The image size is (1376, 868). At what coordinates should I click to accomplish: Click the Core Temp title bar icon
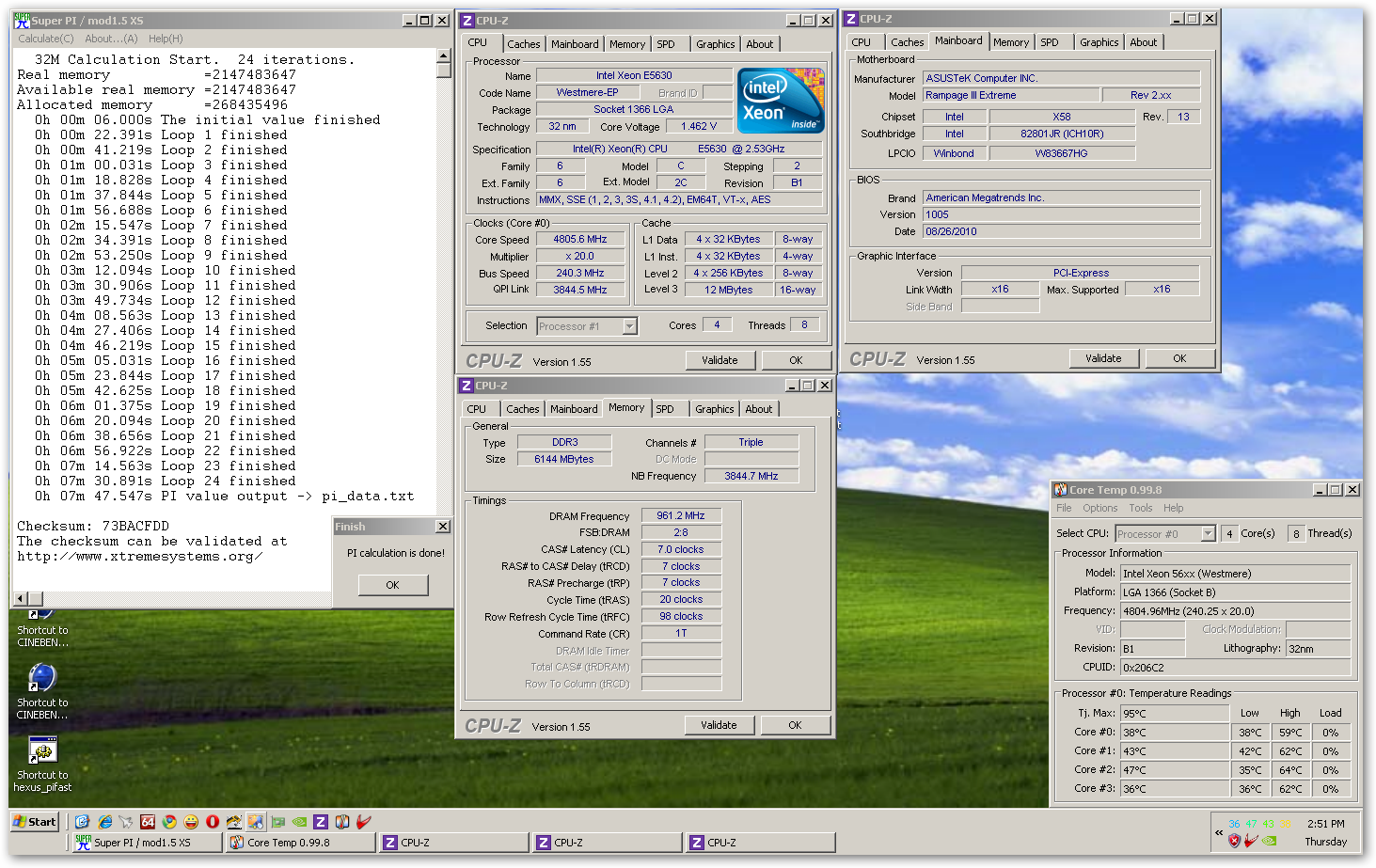coord(1061,489)
